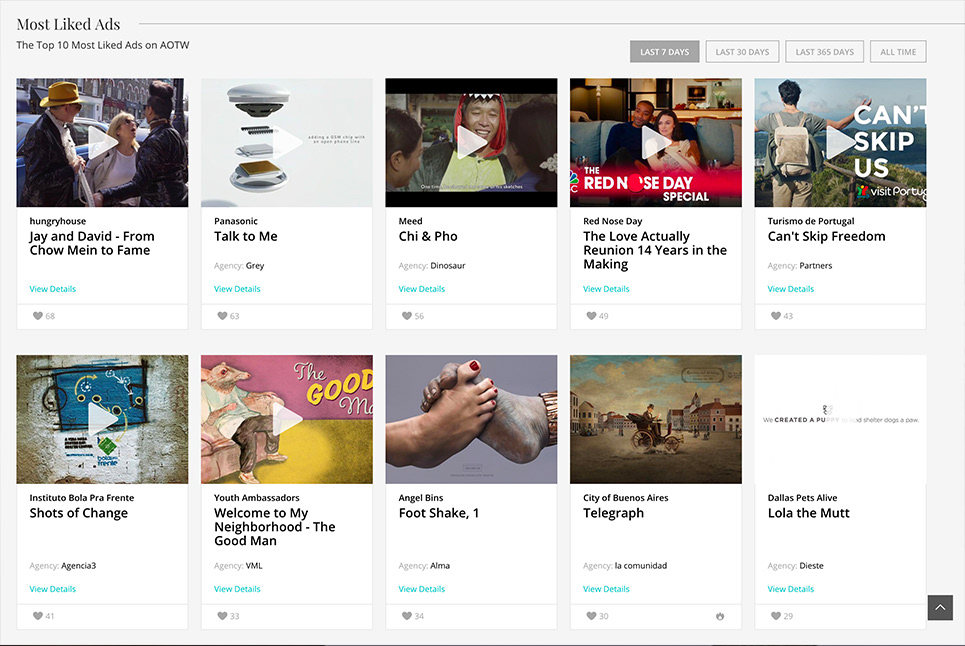
Task: Play the Shots of Change video
Action: tap(102, 420)
